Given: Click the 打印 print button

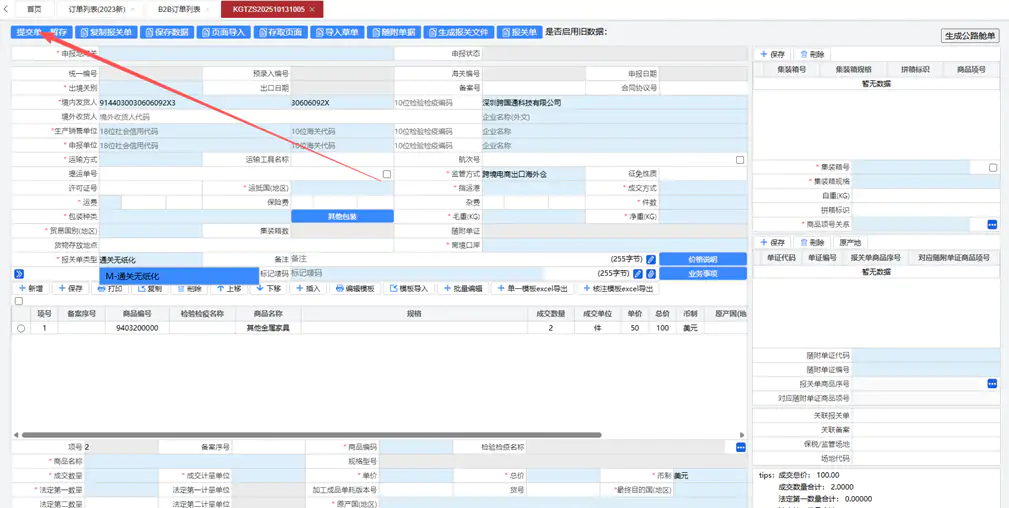Looking at the screenshot, I should [111, 288].
